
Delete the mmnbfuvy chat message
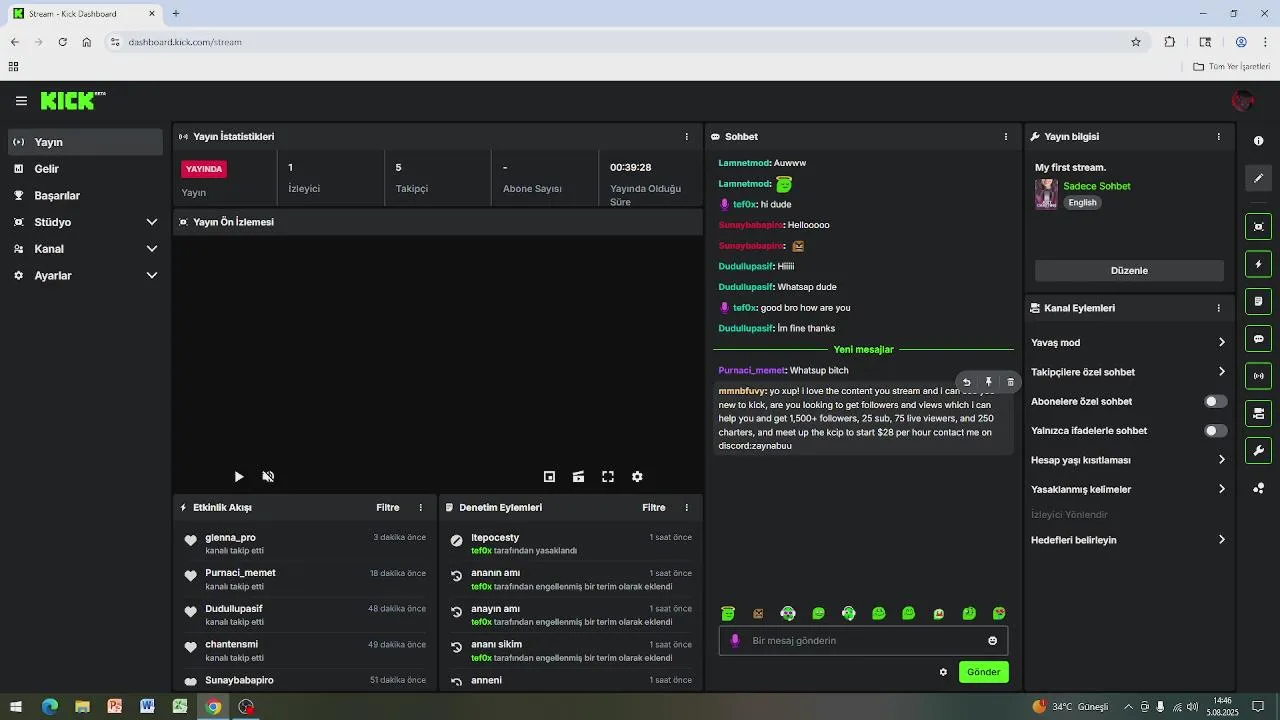(1010, 382)
